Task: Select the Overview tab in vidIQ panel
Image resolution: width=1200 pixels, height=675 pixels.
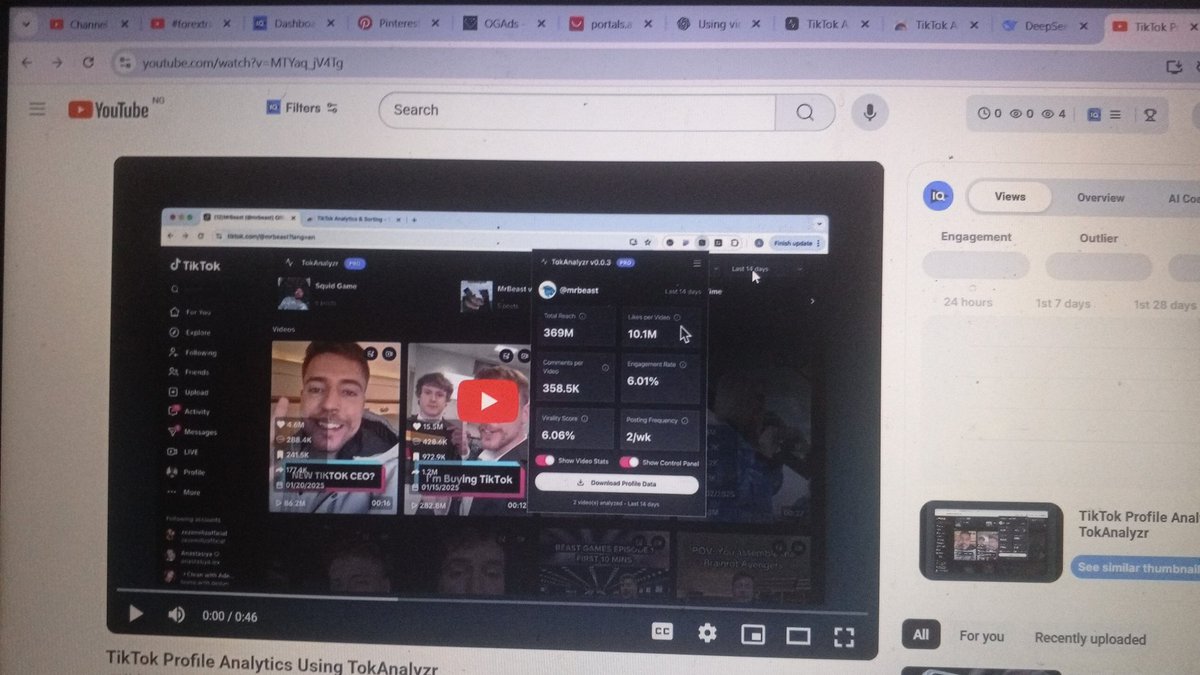Action: tap(1100, 197)
